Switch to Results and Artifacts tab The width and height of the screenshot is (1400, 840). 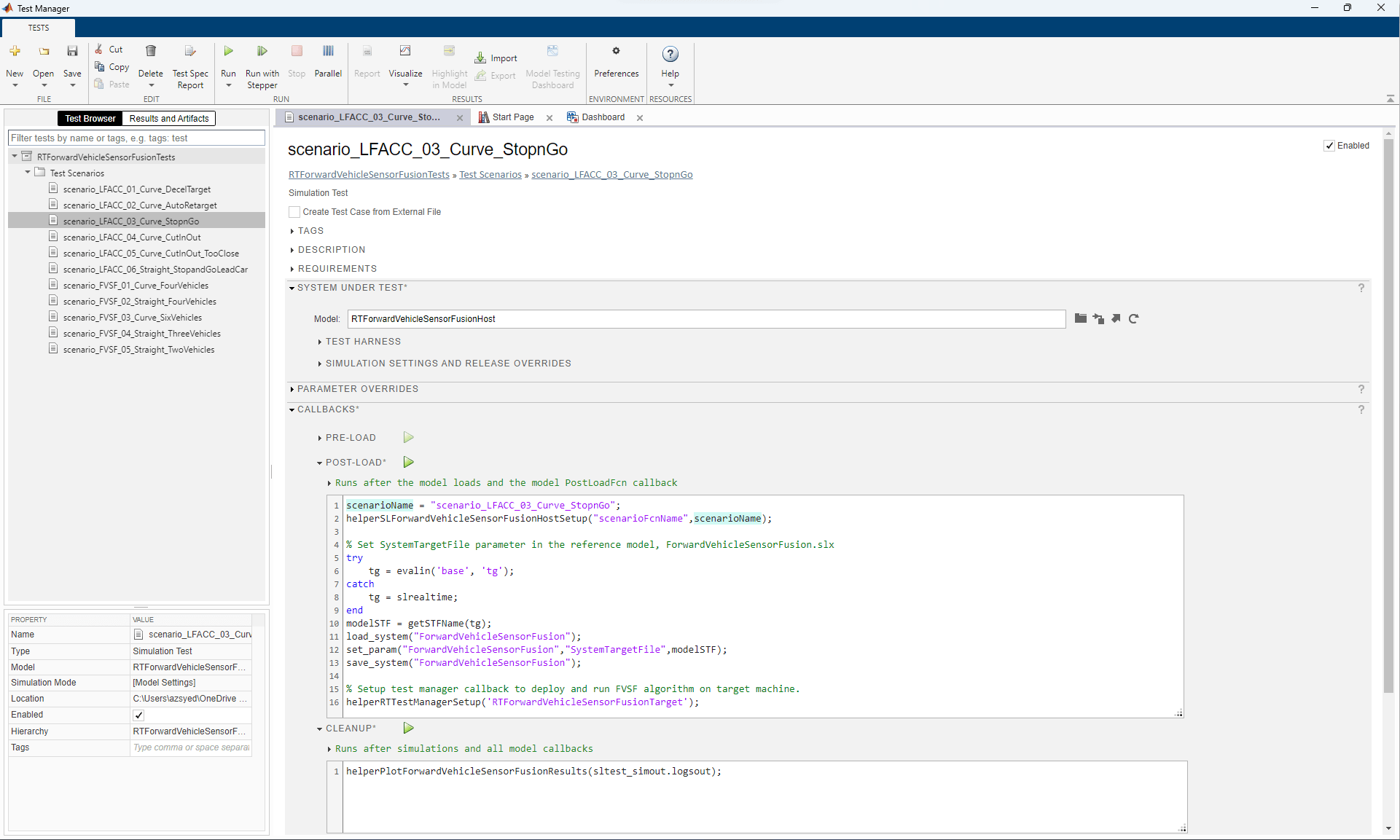point(169,119)
